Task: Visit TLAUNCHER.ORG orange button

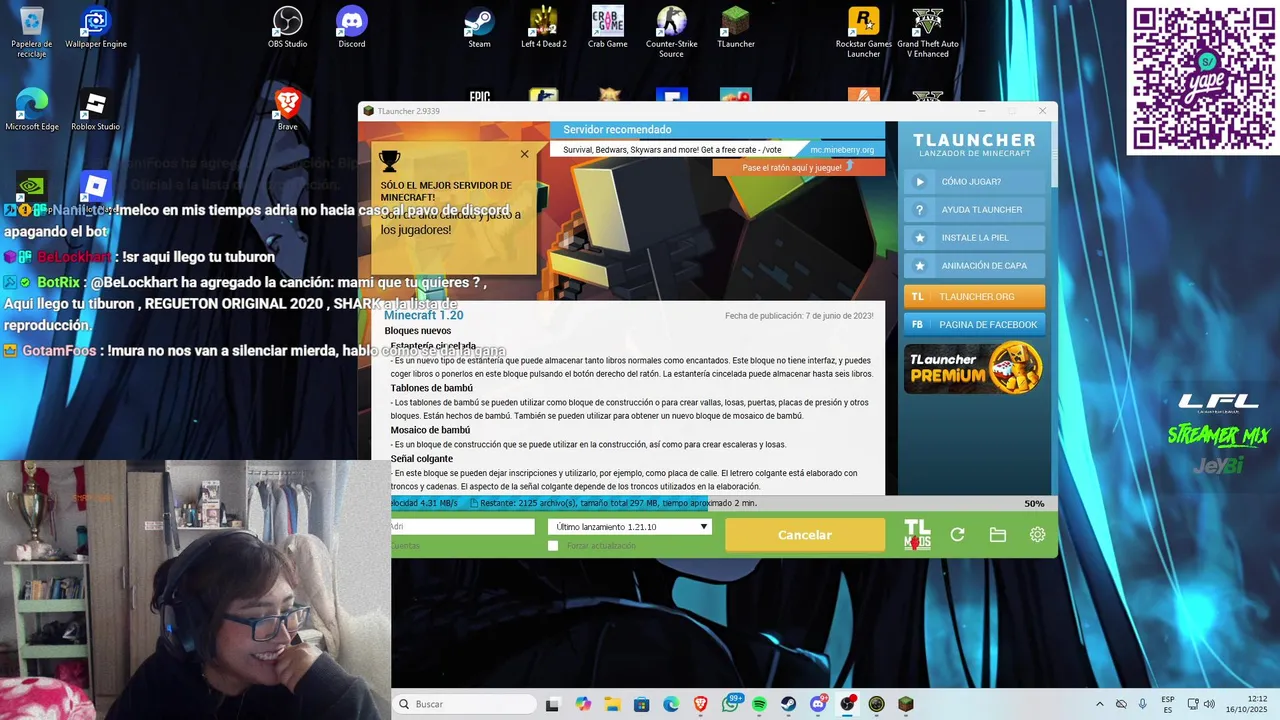Action: pos(974,297)
